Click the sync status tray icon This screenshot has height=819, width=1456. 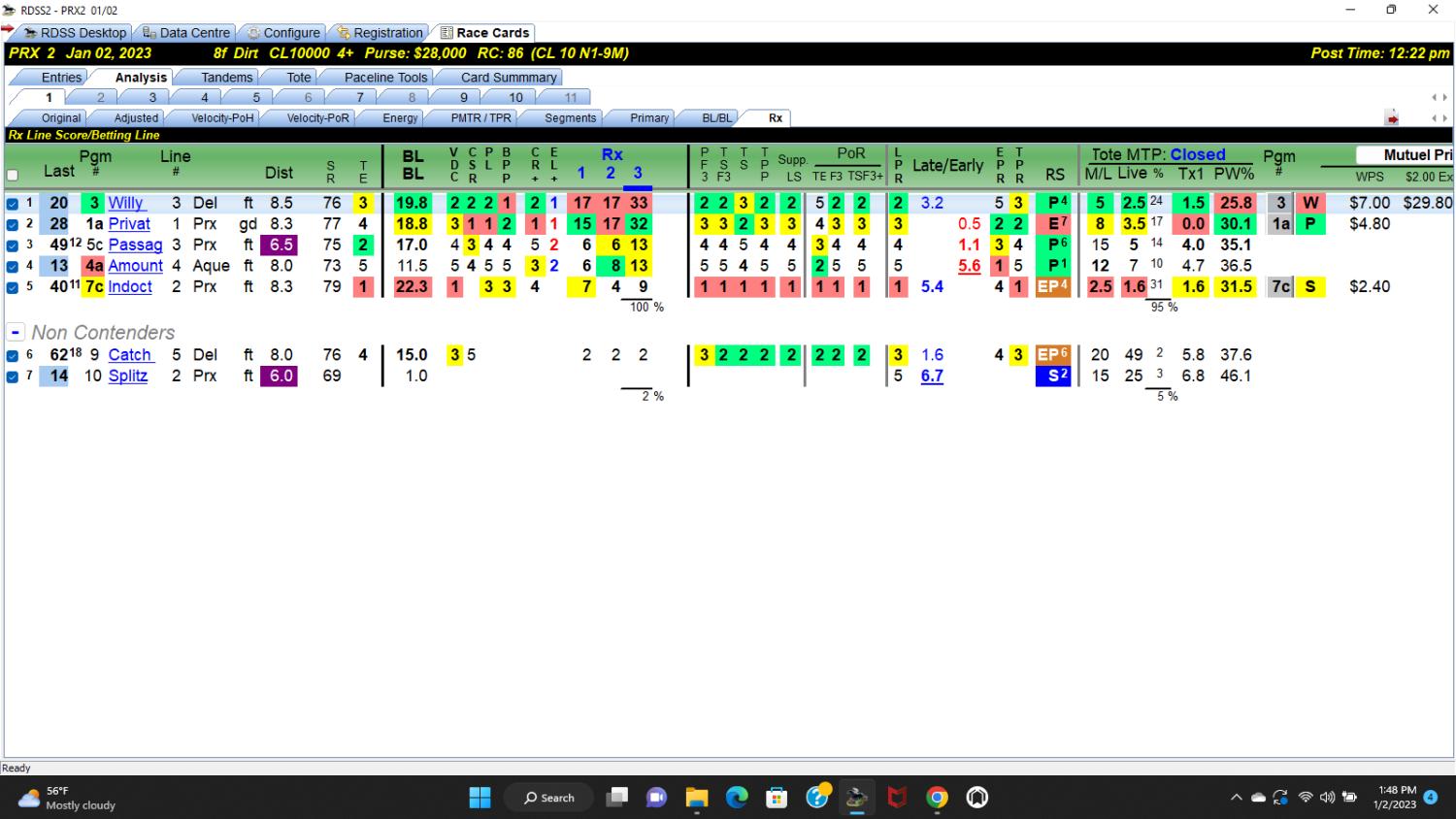[x=1280, y=798]
